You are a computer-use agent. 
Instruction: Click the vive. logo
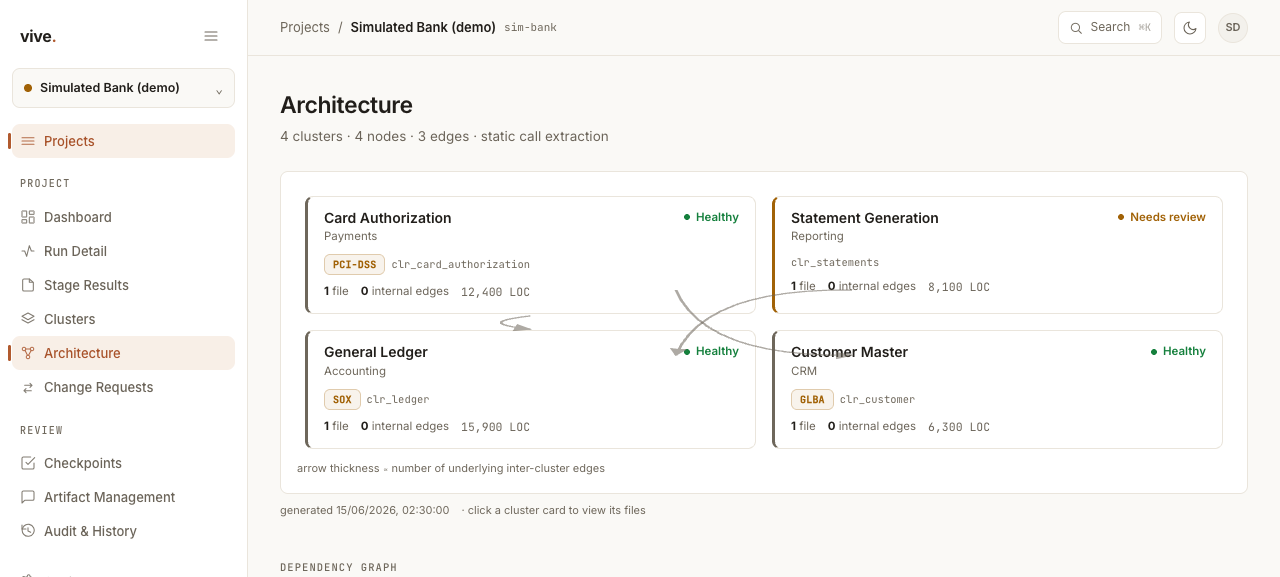[x=38, y=36]
